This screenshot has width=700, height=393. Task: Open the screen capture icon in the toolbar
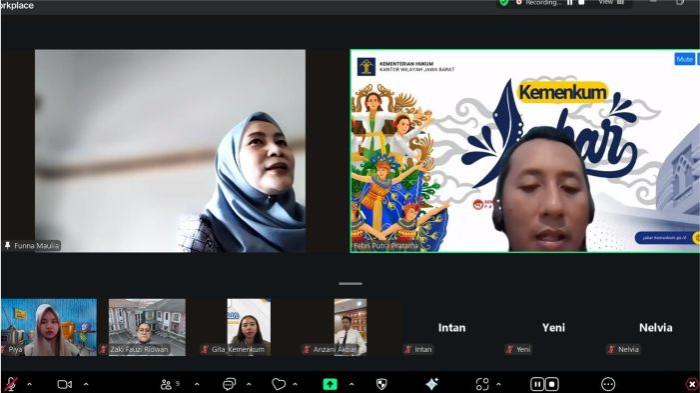coord(482,384)
